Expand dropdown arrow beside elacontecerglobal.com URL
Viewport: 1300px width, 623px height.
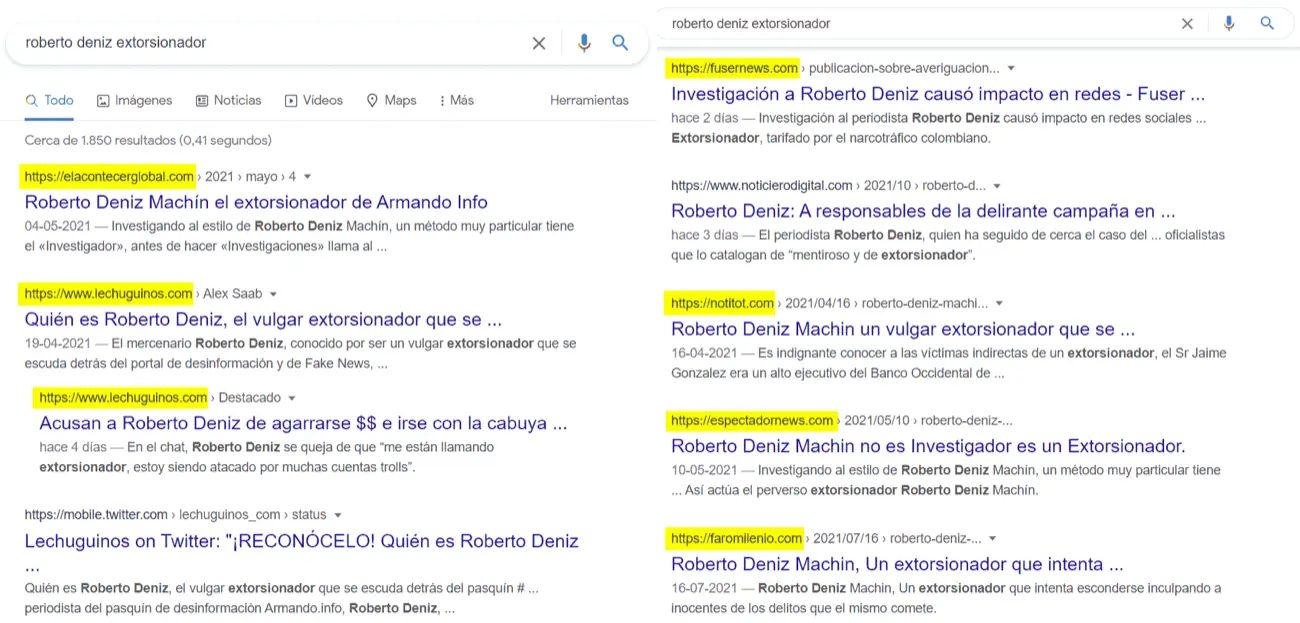point(307,177)
